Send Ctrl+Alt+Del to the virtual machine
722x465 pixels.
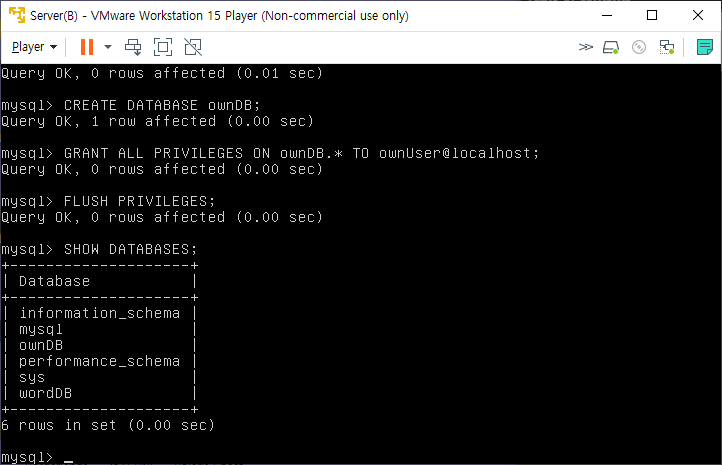pos(133,47)
